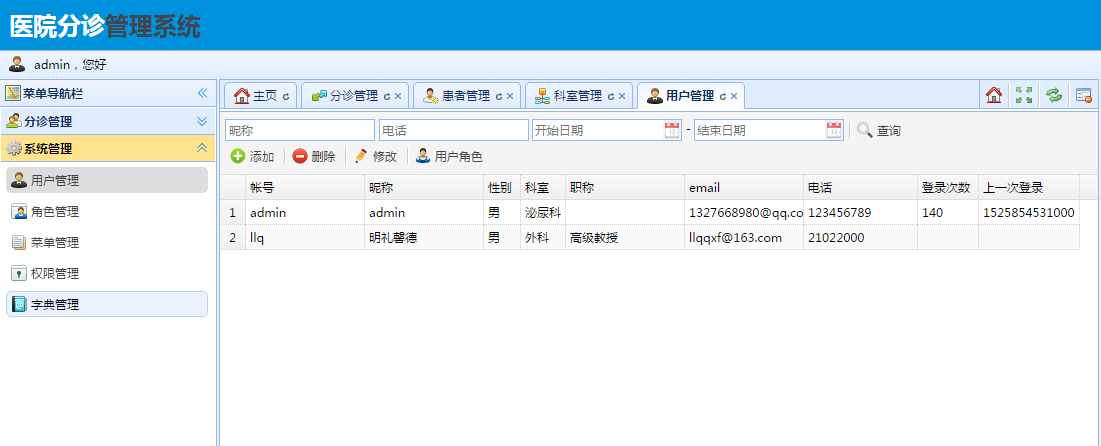Reload the 分诊管理 tab via refresh icon
Screen dimensions: 1101x446
click(387, 96)
